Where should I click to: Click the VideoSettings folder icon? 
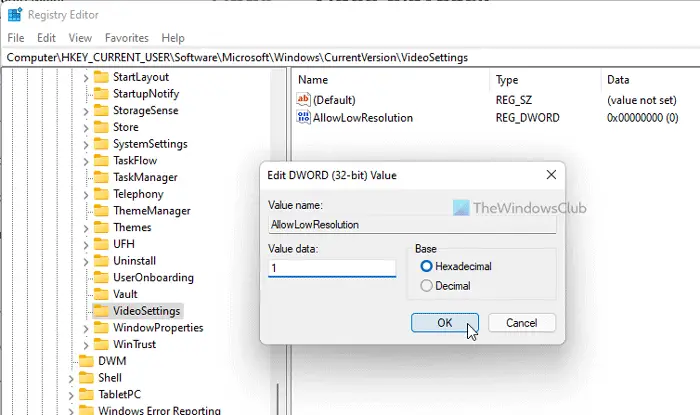(x=101, y=311)
